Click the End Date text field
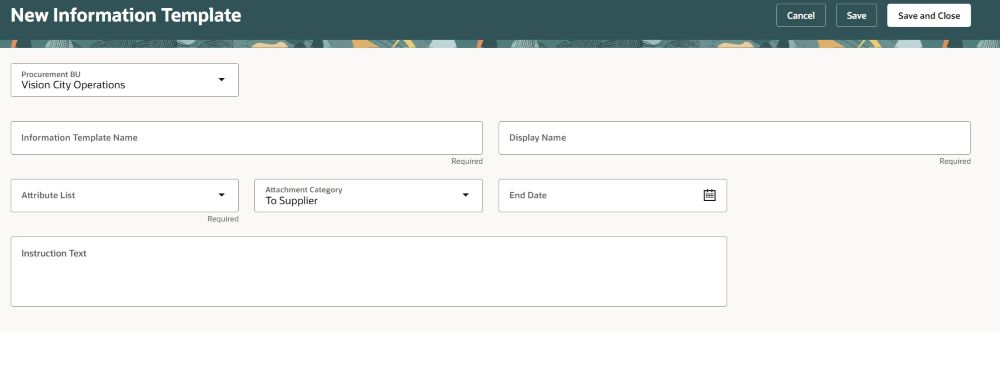This screenshot has width=1000, height=388. pyautogui.click(x=612, y=195)
